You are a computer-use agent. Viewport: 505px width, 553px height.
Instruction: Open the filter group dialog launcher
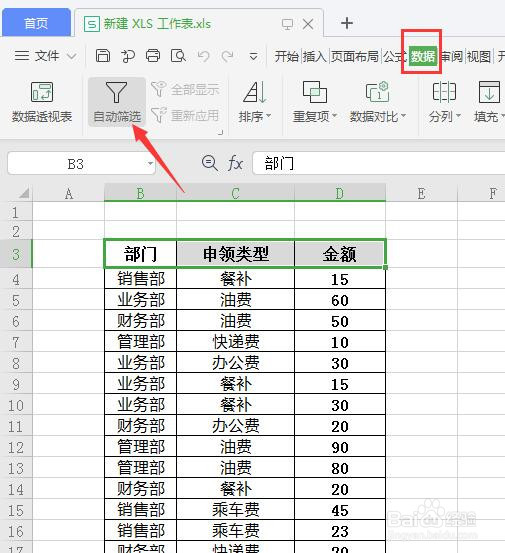[x=221, y=132]
